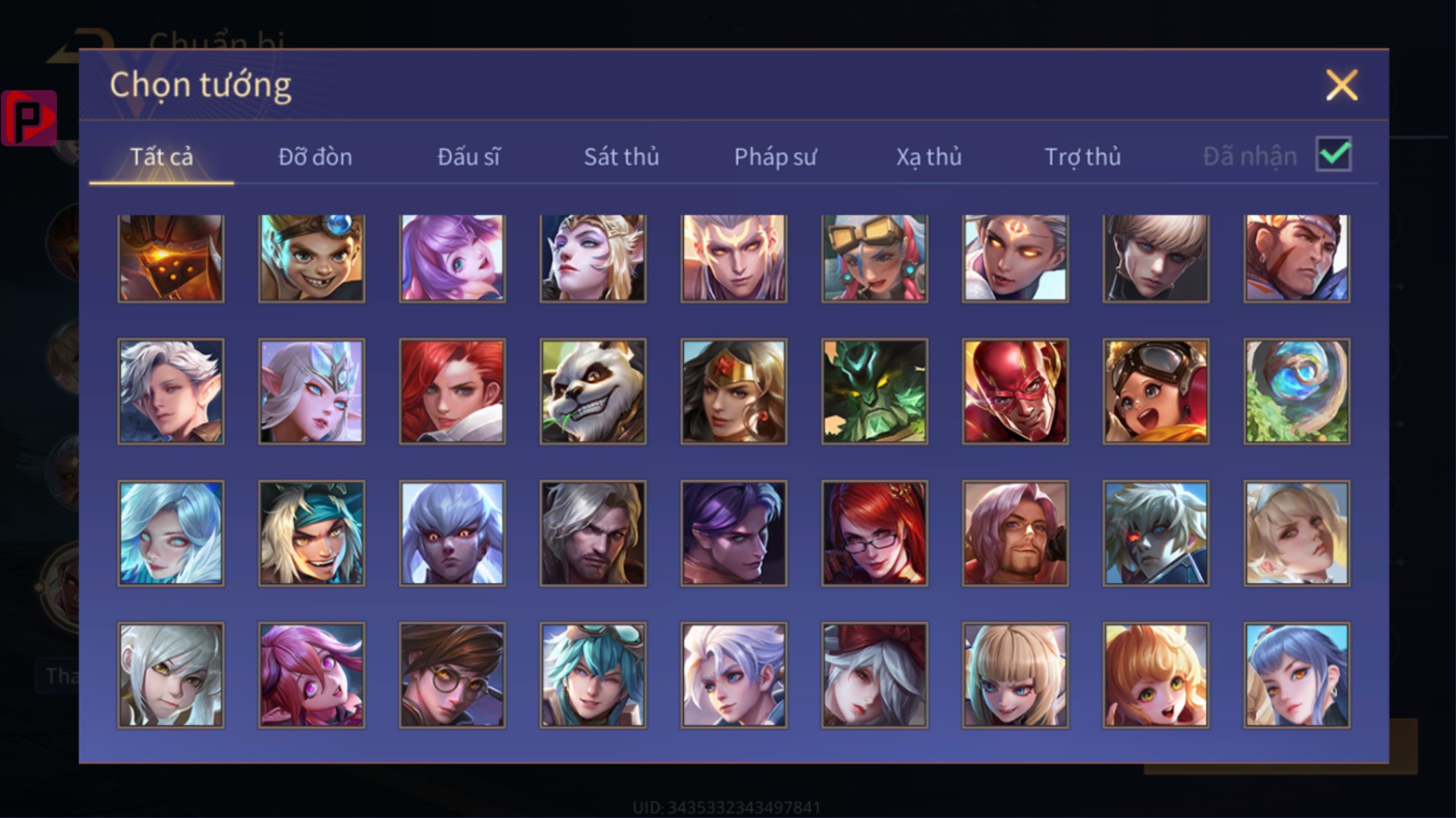The width and height of the screenshot is (1456, 818).
Task: Pick the grinning goblin with headlamp
Action: 311,258
